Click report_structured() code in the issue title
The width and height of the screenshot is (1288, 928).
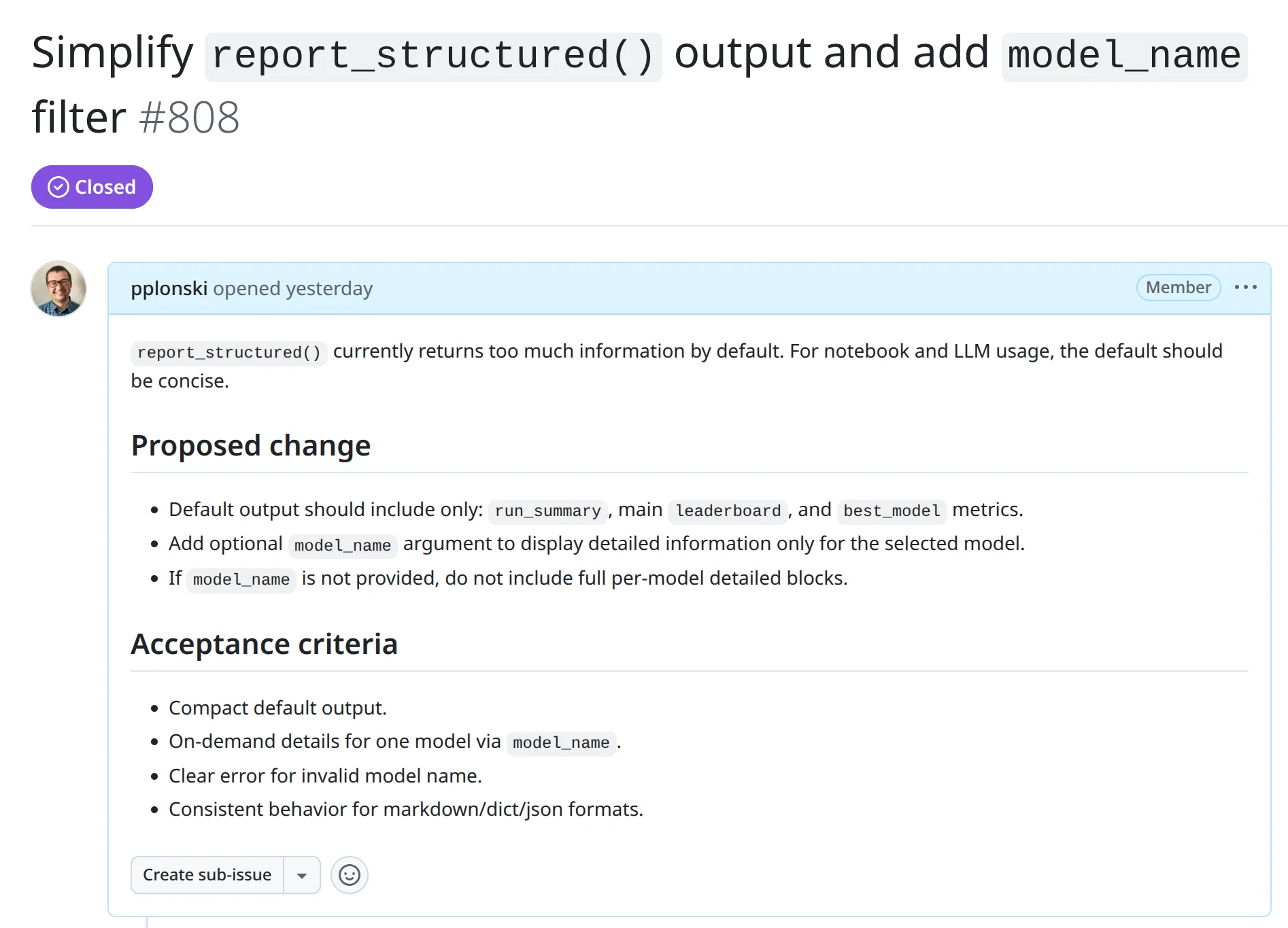pos(433,56)
